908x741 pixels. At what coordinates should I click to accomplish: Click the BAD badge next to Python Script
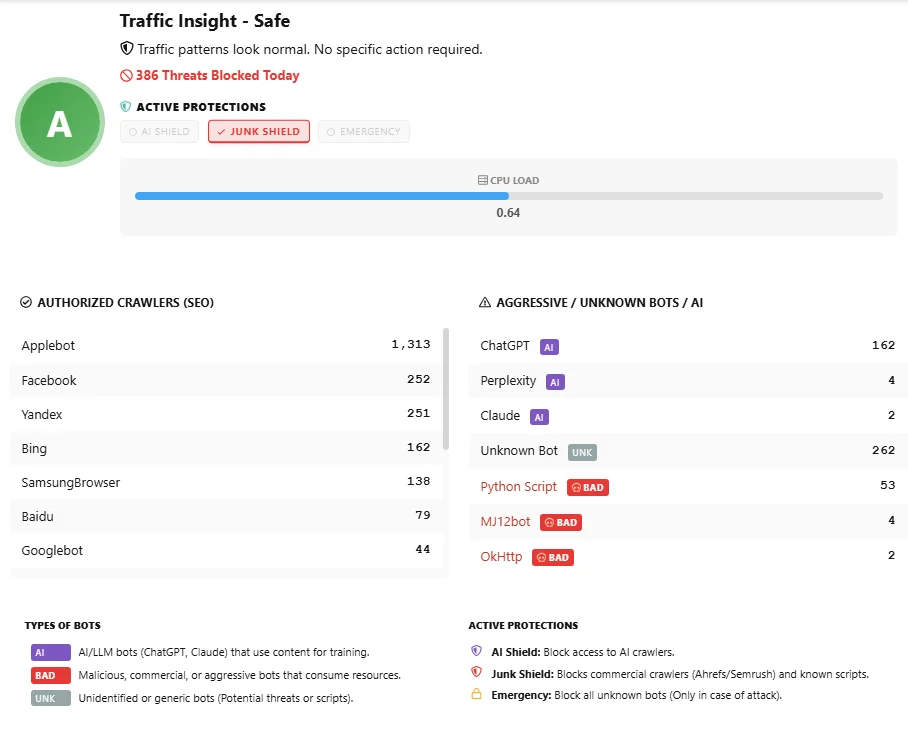pyautogui.click(x=588, y=487)
